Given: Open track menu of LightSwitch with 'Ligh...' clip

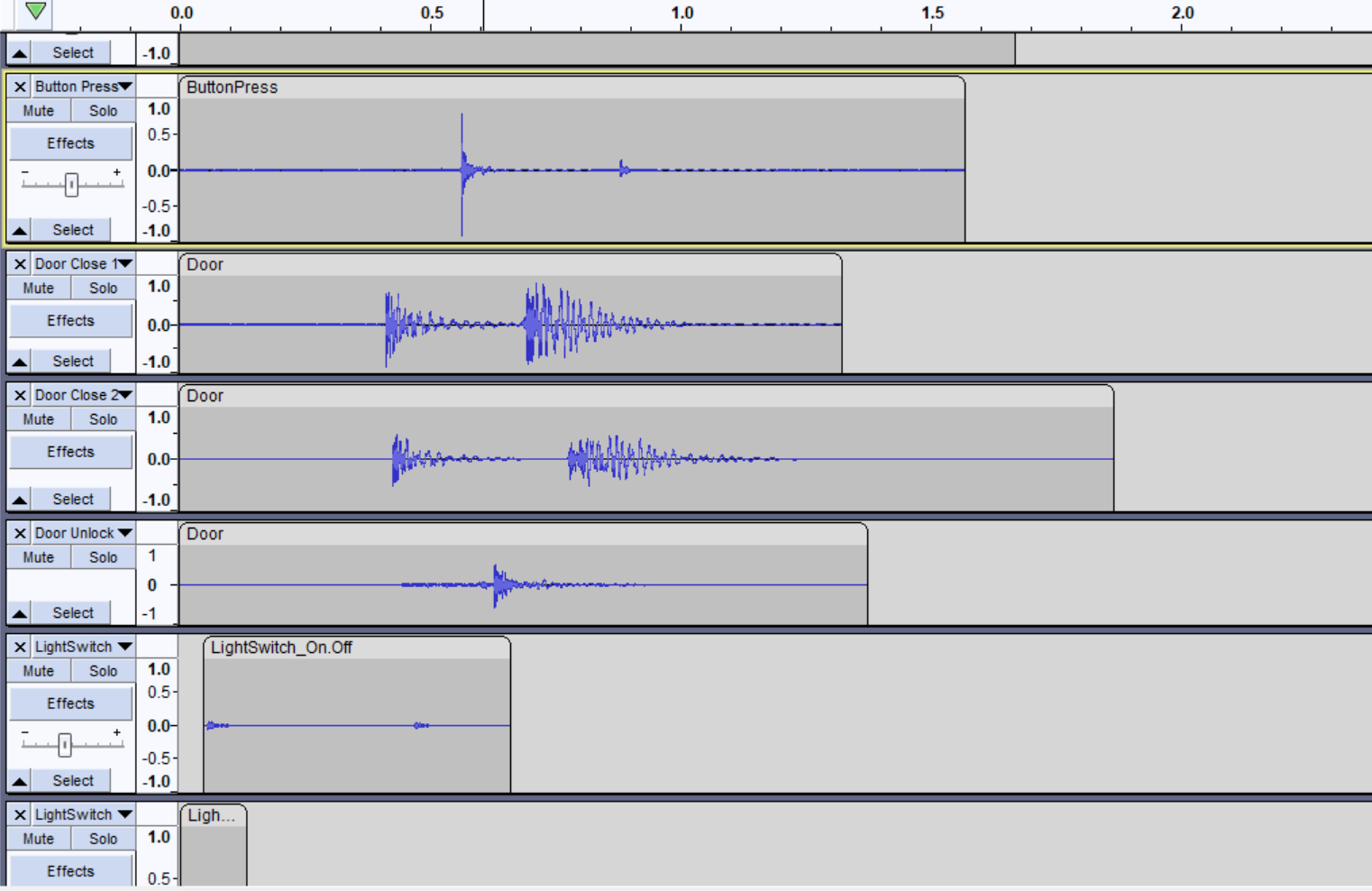Looking at the screenshot, I should tap(83, 814).
